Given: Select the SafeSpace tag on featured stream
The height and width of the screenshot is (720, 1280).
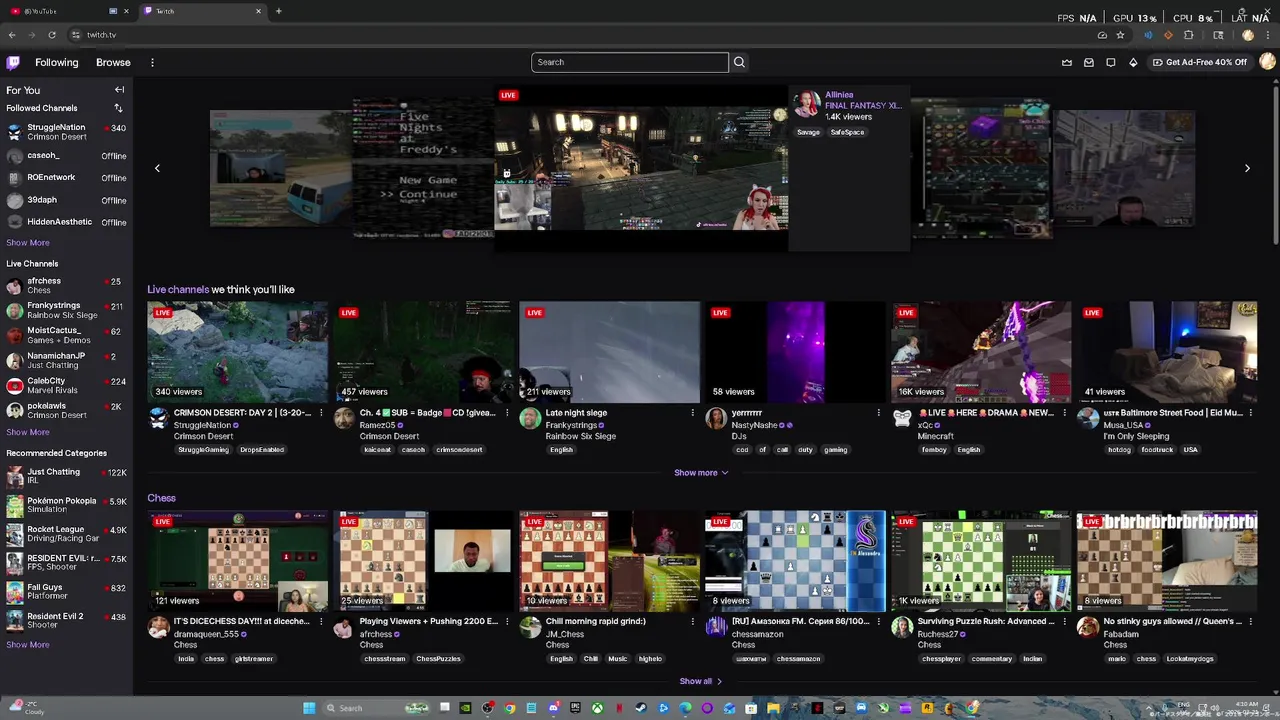Looking at the screenshot, I should (x=847, y=132).
